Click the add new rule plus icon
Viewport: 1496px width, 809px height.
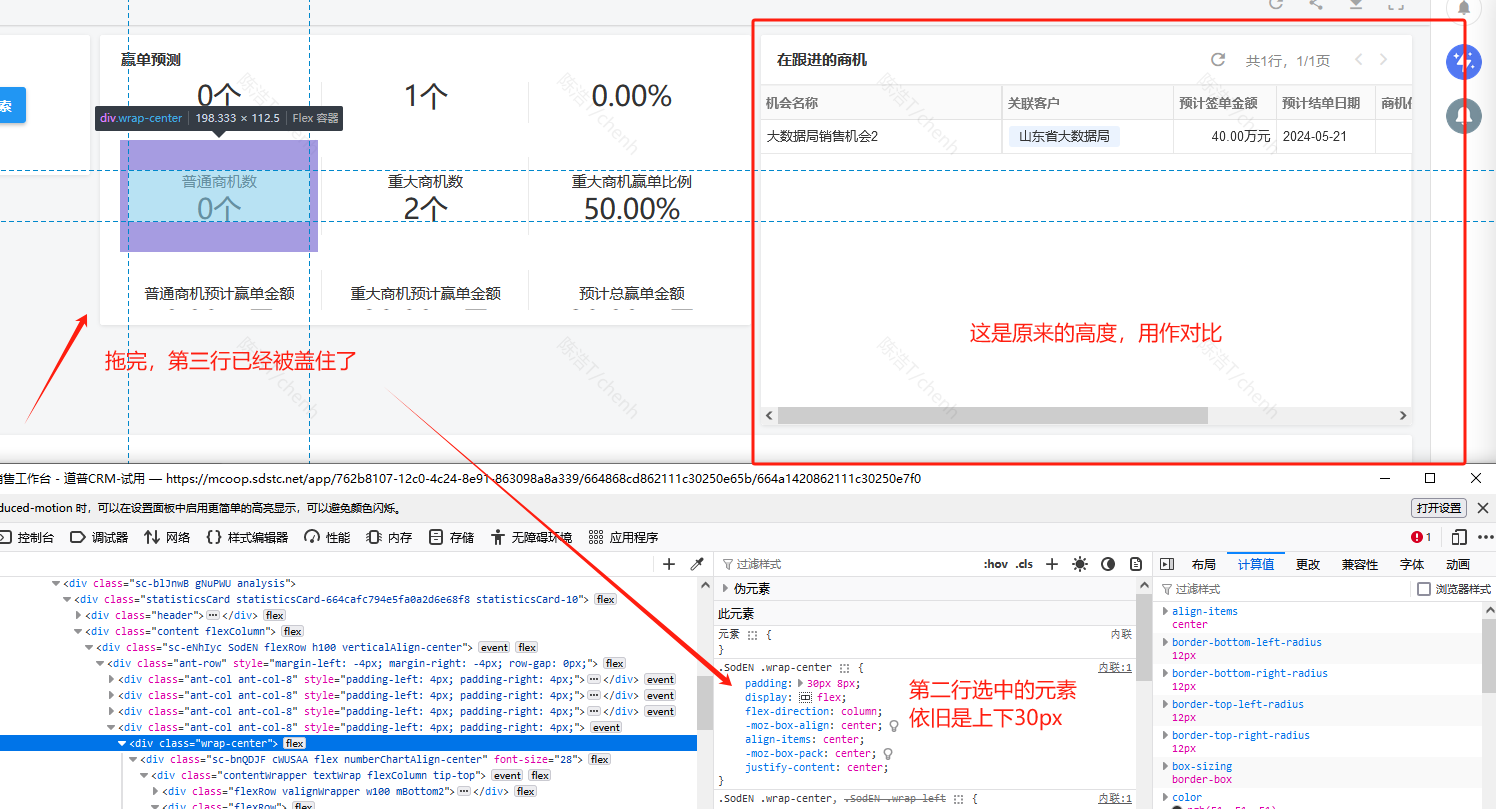[1051, 564]
